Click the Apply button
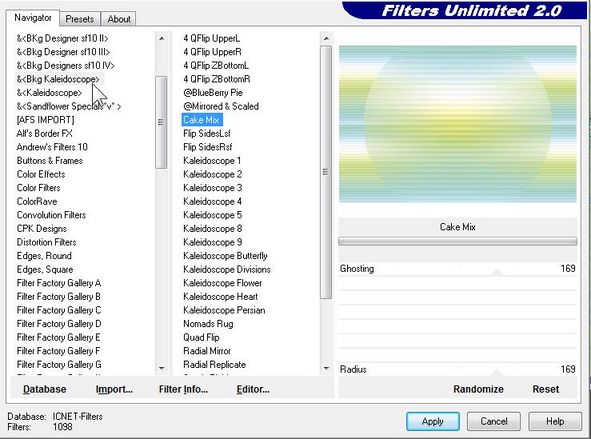Viewport: 591px width, 439px height. pyautogui.click(x=433, y=421)
